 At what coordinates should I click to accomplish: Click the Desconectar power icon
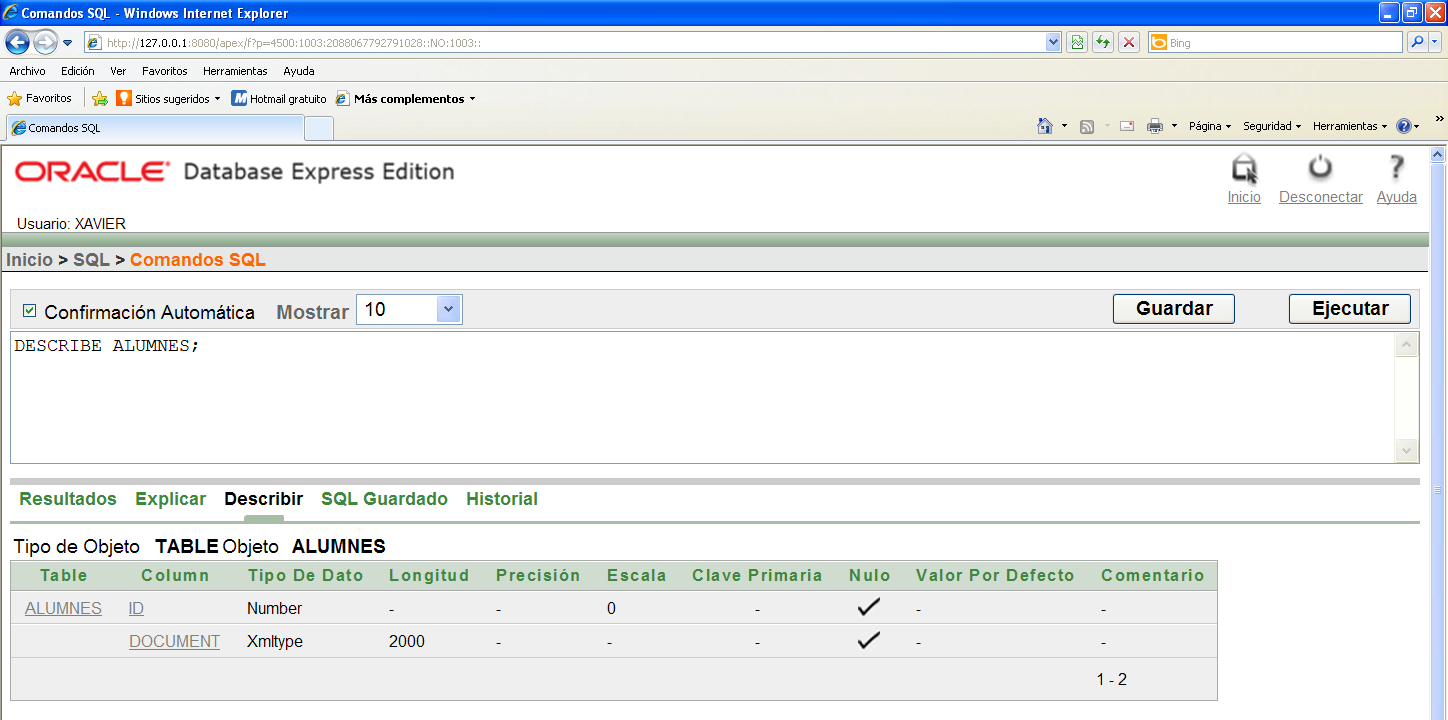tap(1320, 168)
